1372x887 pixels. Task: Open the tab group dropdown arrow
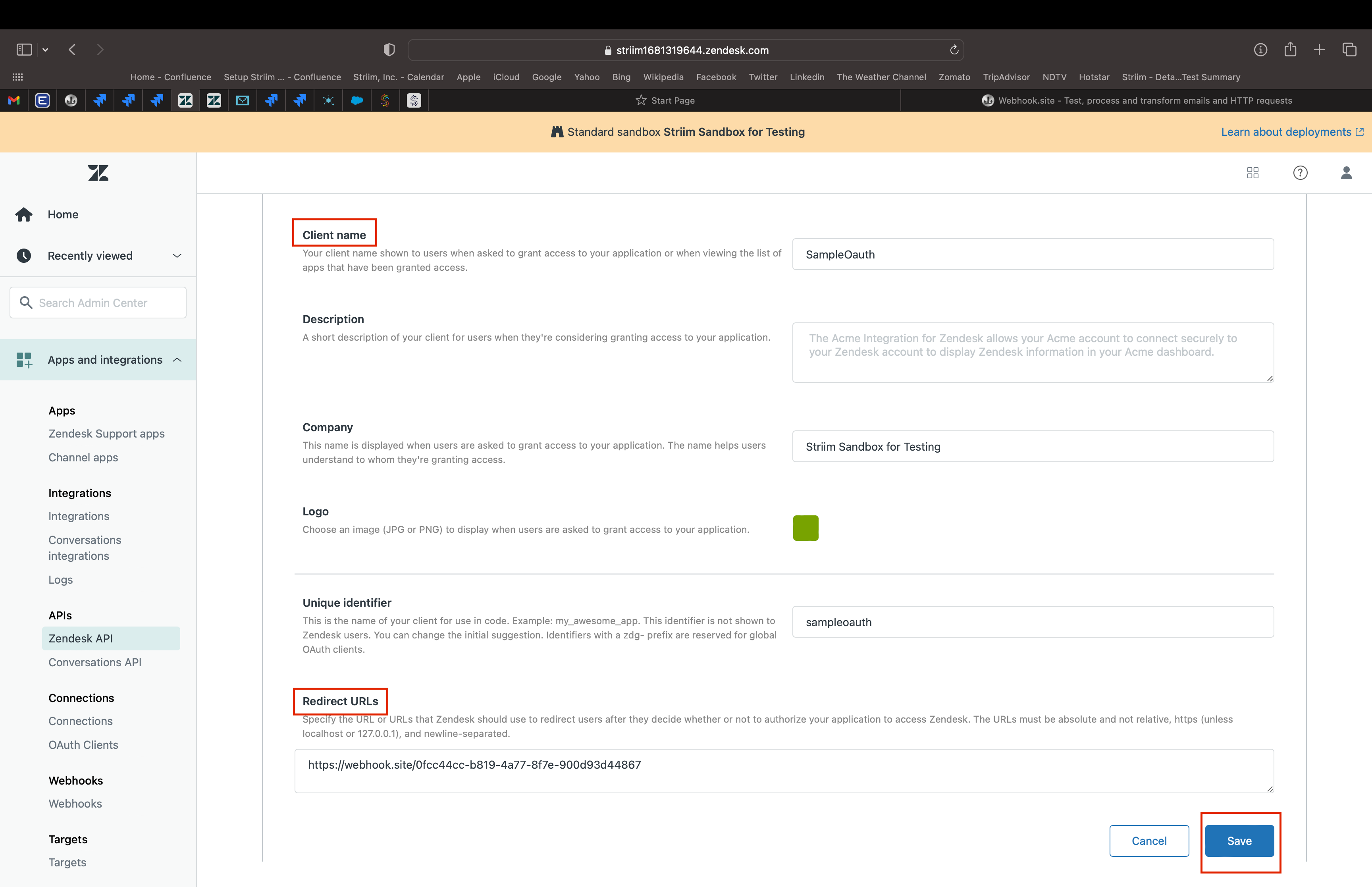click(x=46, y=50)
